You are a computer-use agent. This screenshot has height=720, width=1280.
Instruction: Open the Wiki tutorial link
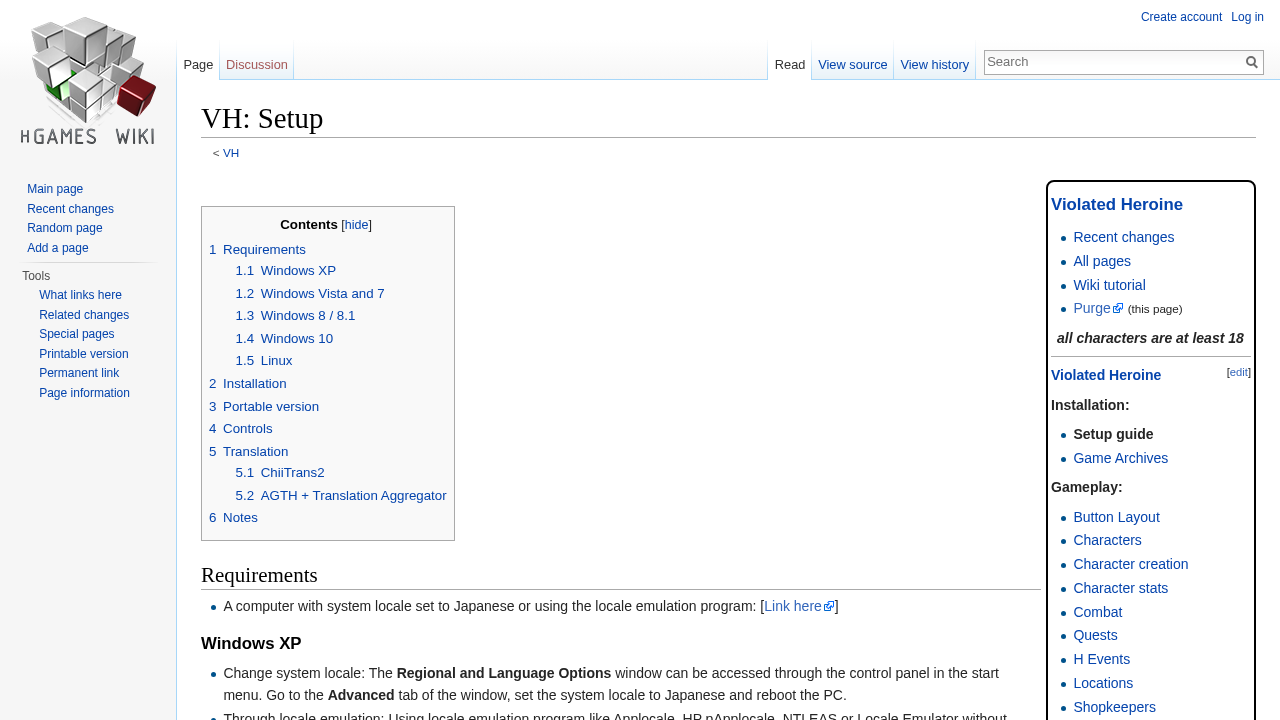(1109, 285)
